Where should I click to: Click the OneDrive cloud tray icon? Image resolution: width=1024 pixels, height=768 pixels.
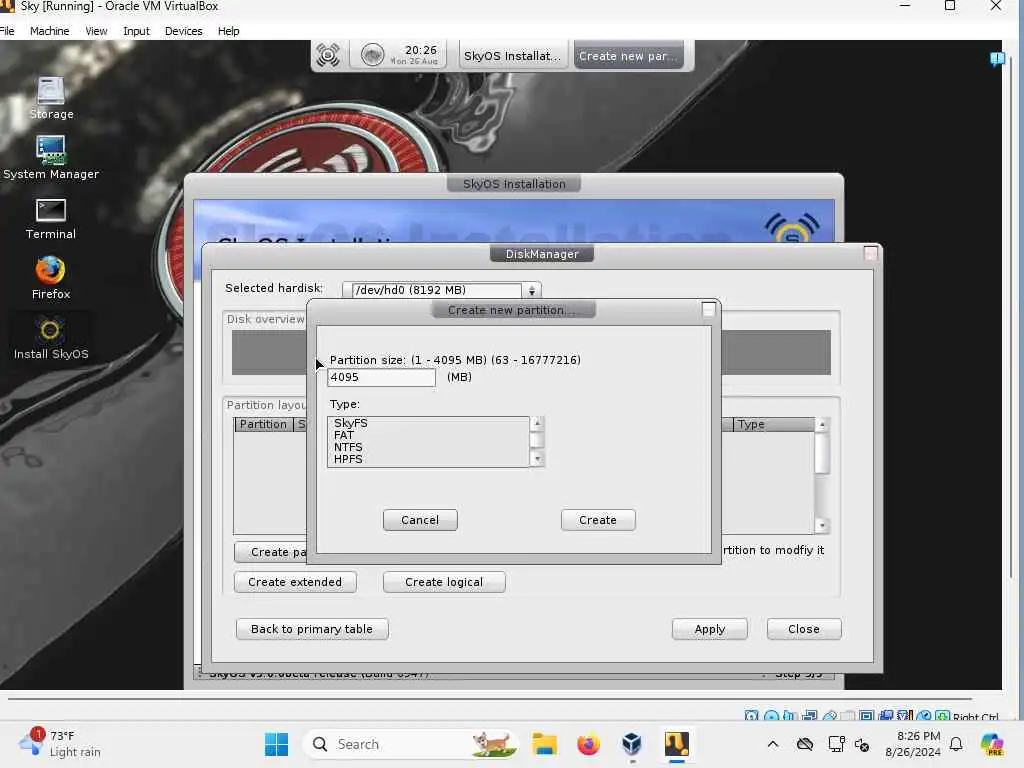(x=805, y=744)
